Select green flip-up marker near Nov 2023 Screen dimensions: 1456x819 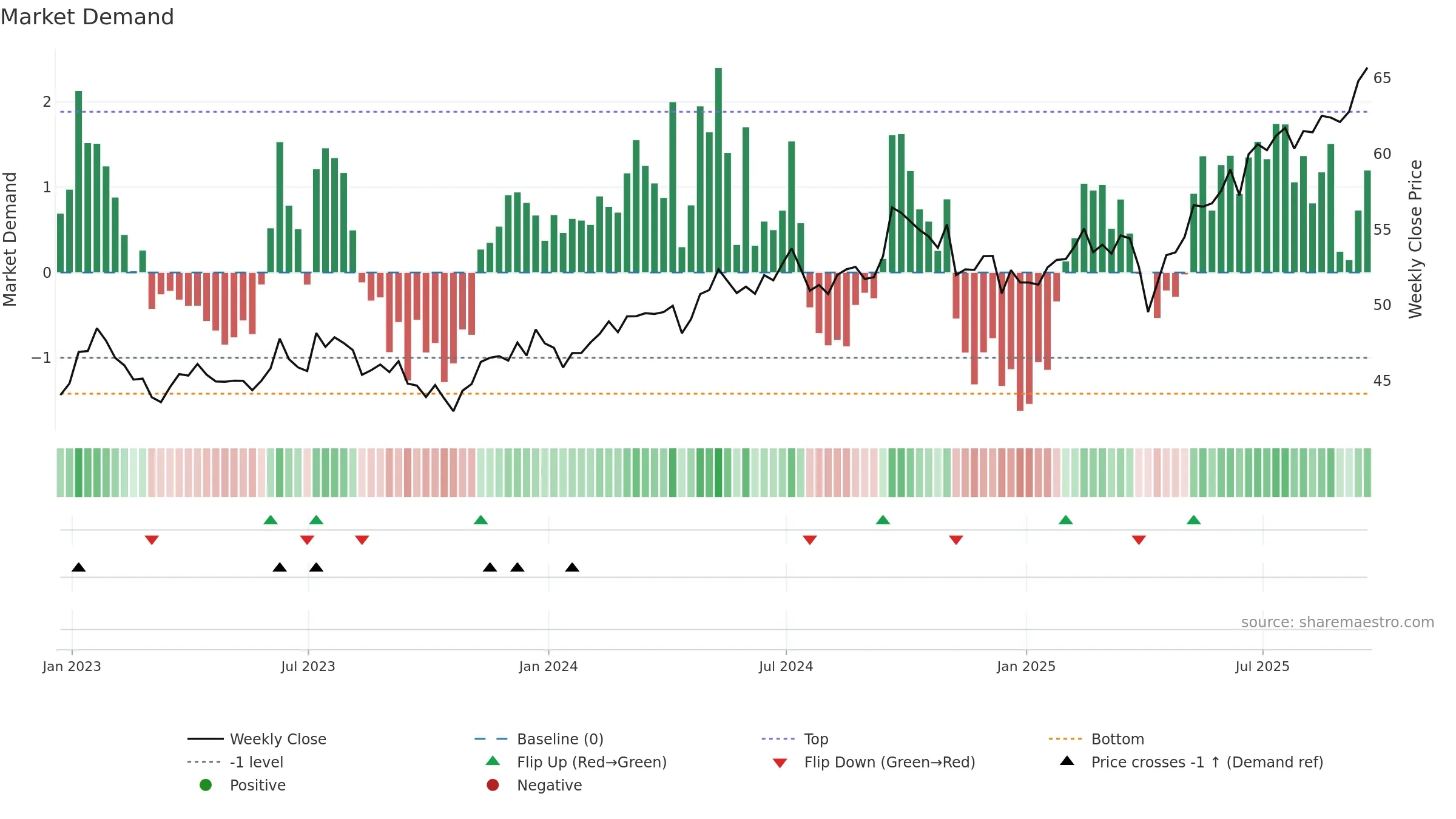480,520
